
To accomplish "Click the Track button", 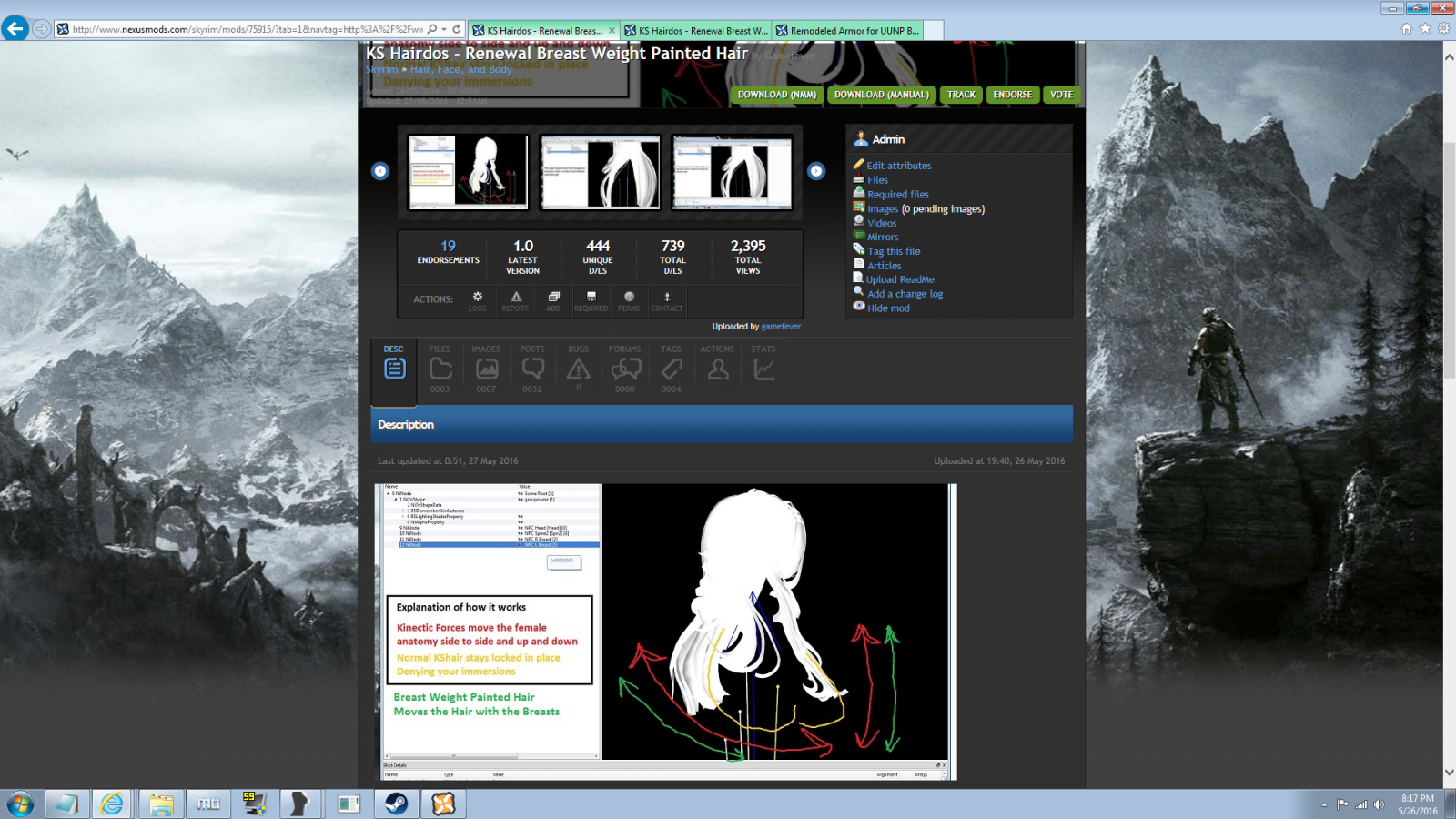I will [961, 95].
